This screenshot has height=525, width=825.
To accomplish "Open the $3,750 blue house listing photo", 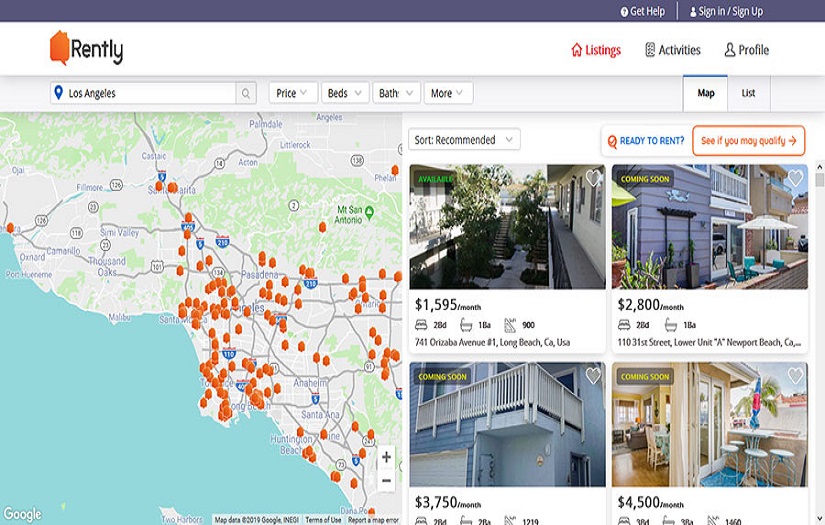I will (x=507, y=424).
